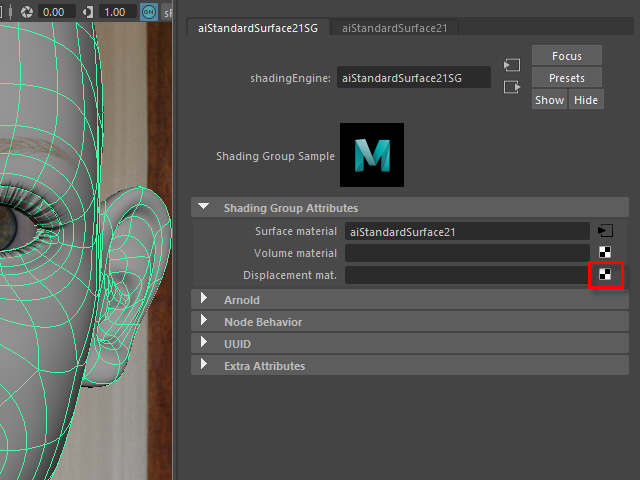Switch to the aiStandardSurface21 tab
Image resolution: width=640 pixels, height=480 pixels.
tap(394, 28)
